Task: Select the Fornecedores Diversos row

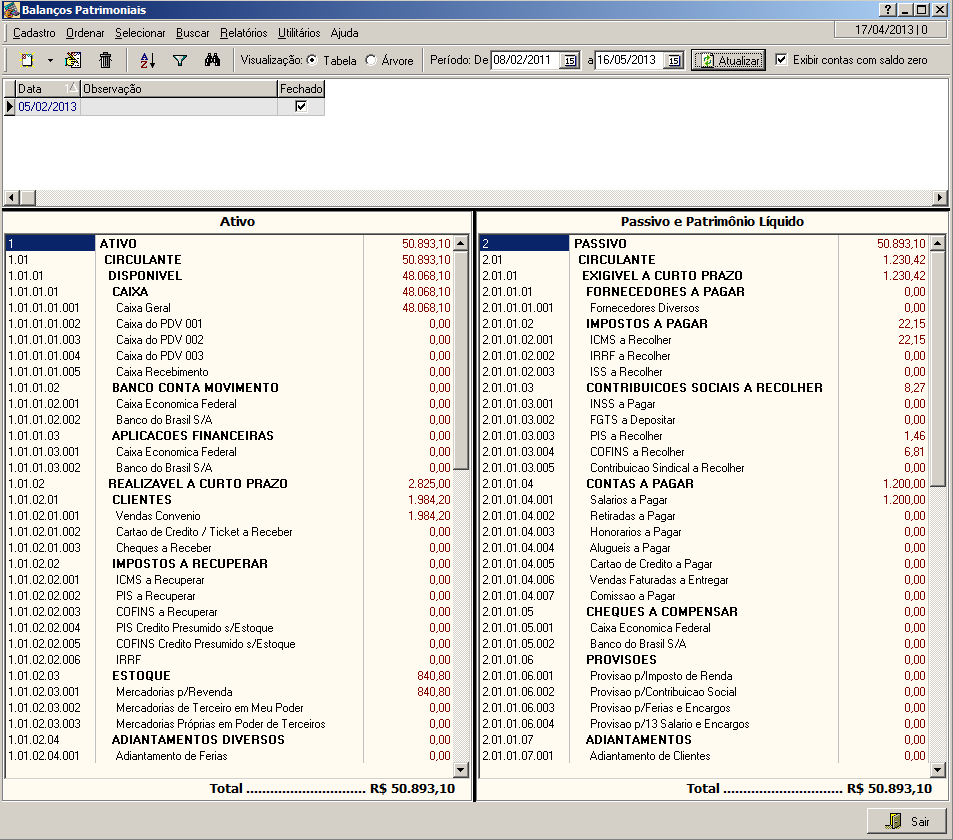Action: [704, 308]
